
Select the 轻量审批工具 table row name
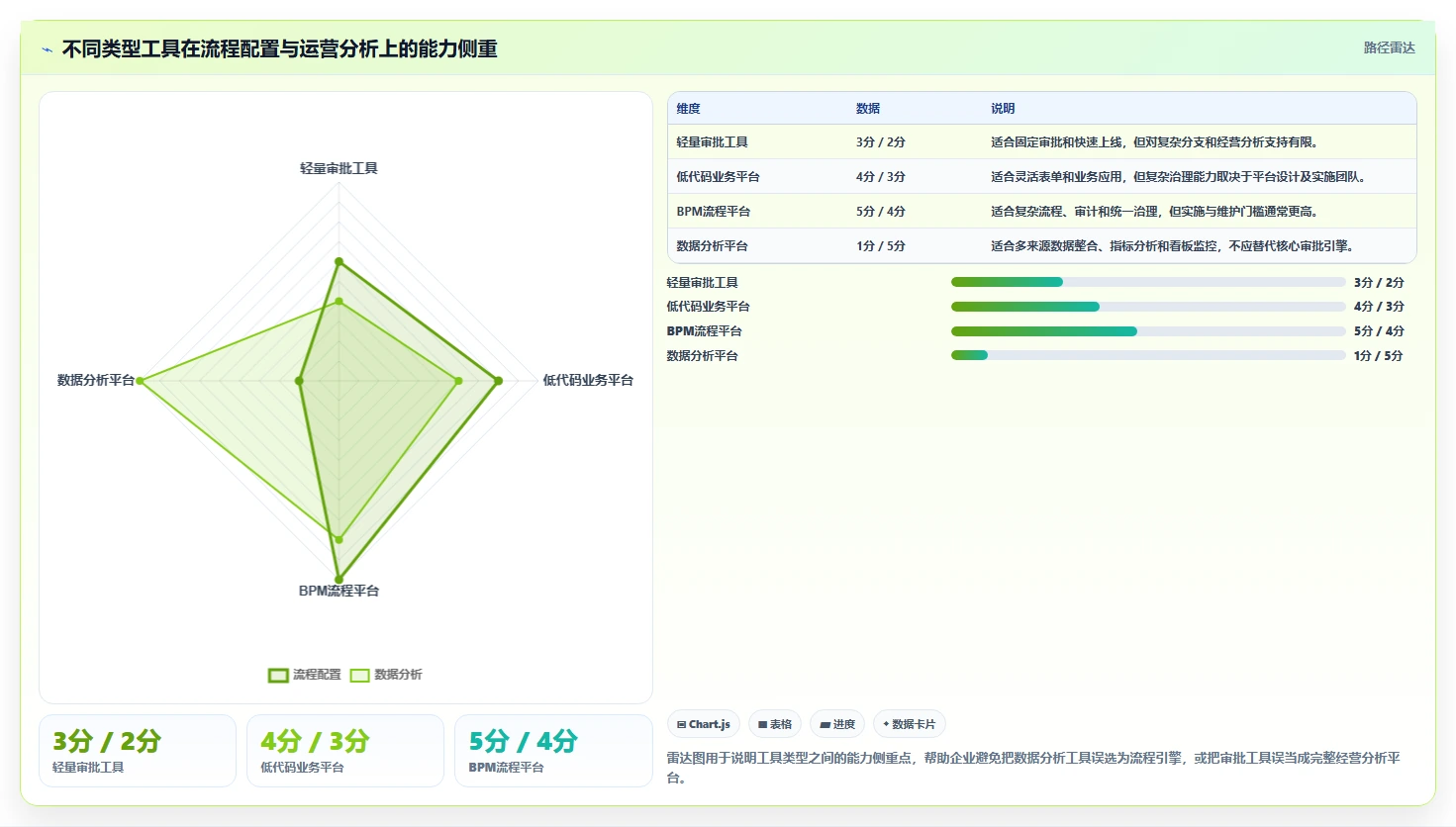(x=712, y=142)
